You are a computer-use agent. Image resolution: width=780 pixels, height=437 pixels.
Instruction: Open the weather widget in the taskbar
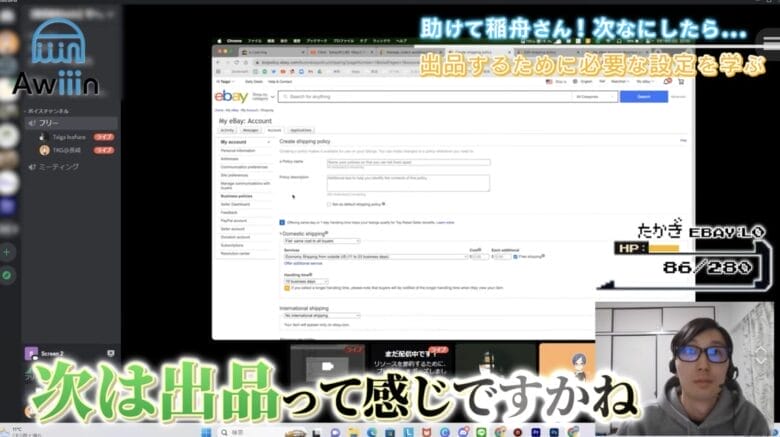click(20, 432)
